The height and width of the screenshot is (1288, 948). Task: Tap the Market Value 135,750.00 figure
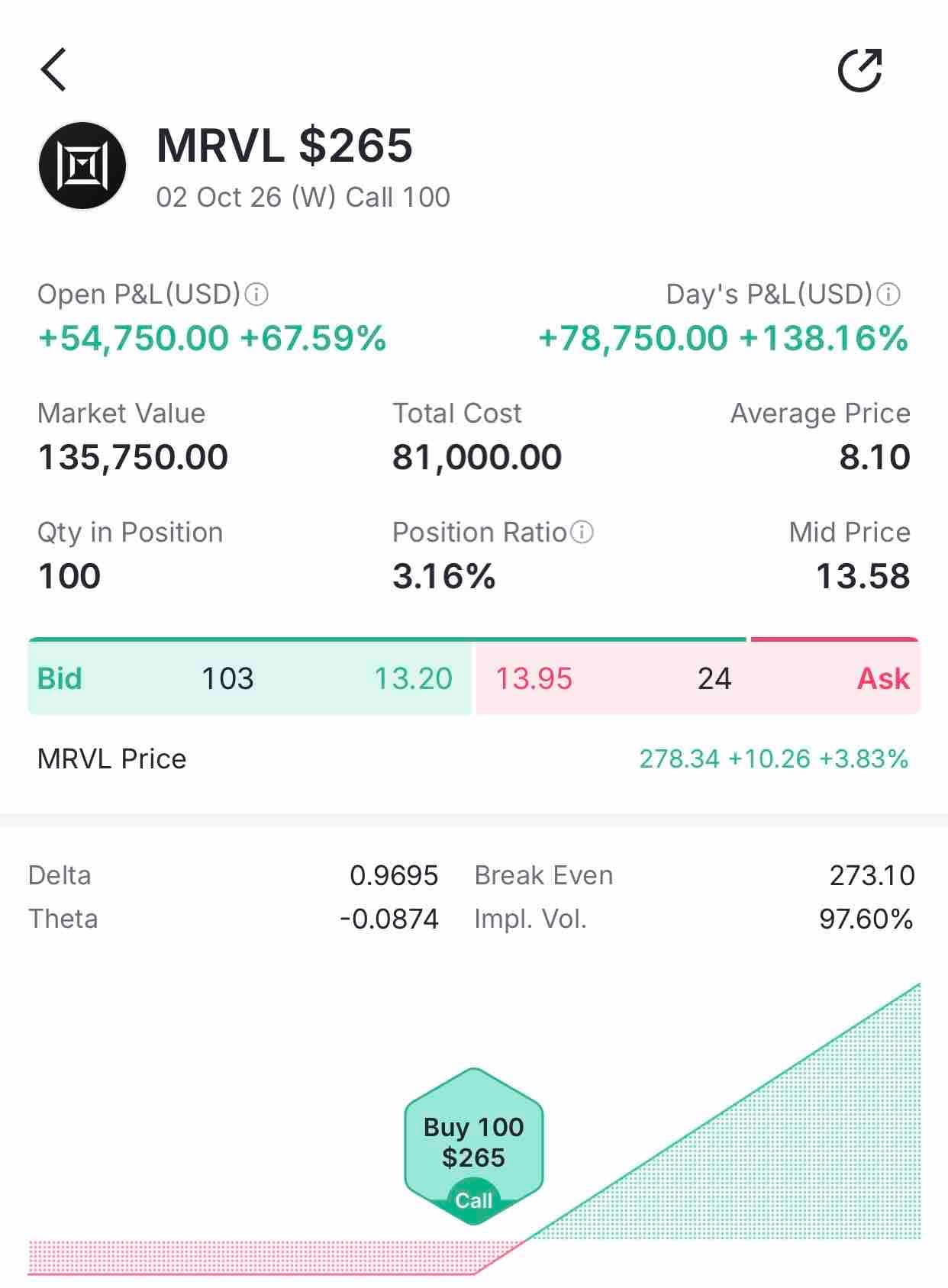click(133, 457)
